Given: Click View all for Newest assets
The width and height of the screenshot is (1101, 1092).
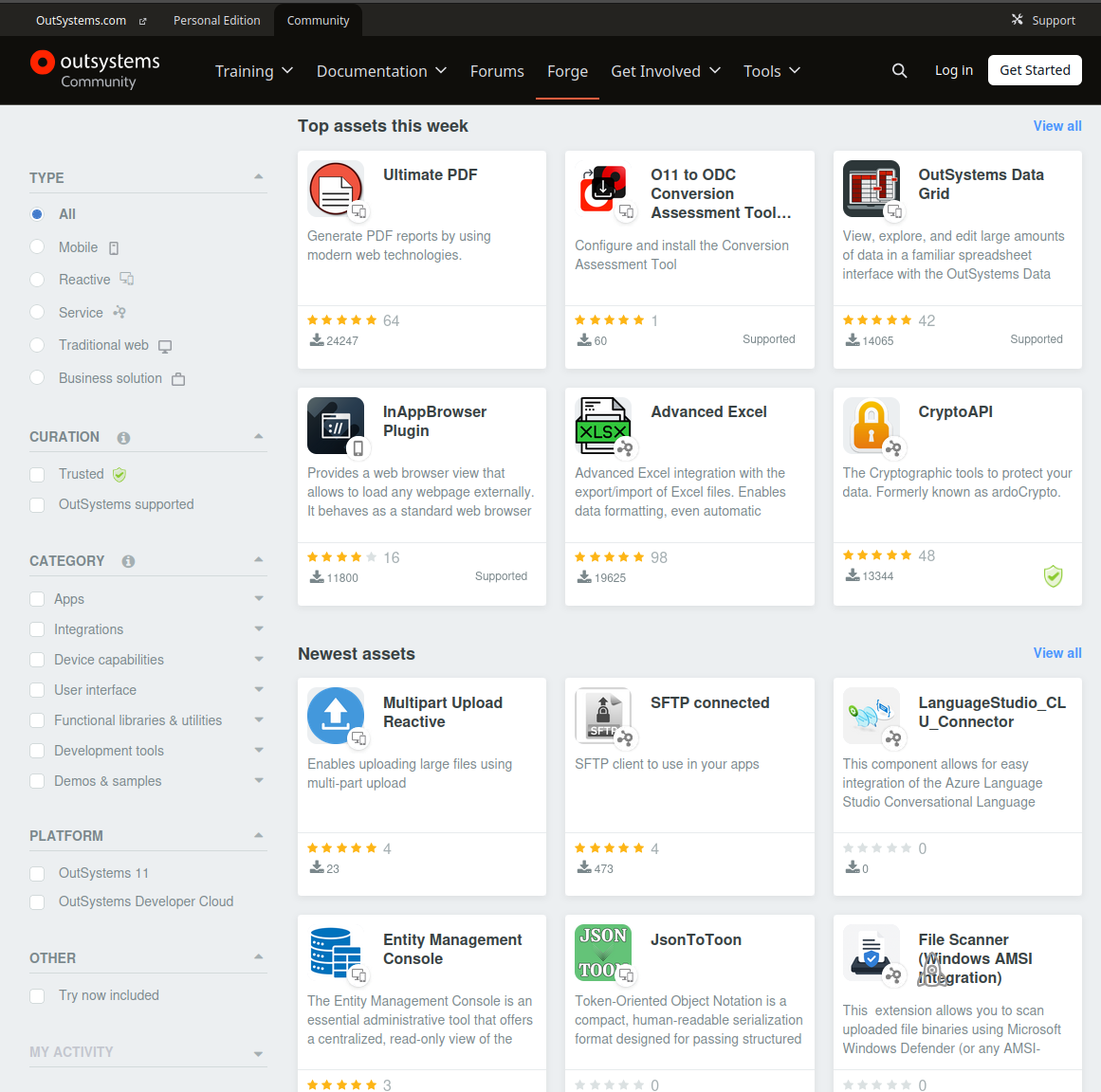Looking at the screenshot, I should 1056,653.
